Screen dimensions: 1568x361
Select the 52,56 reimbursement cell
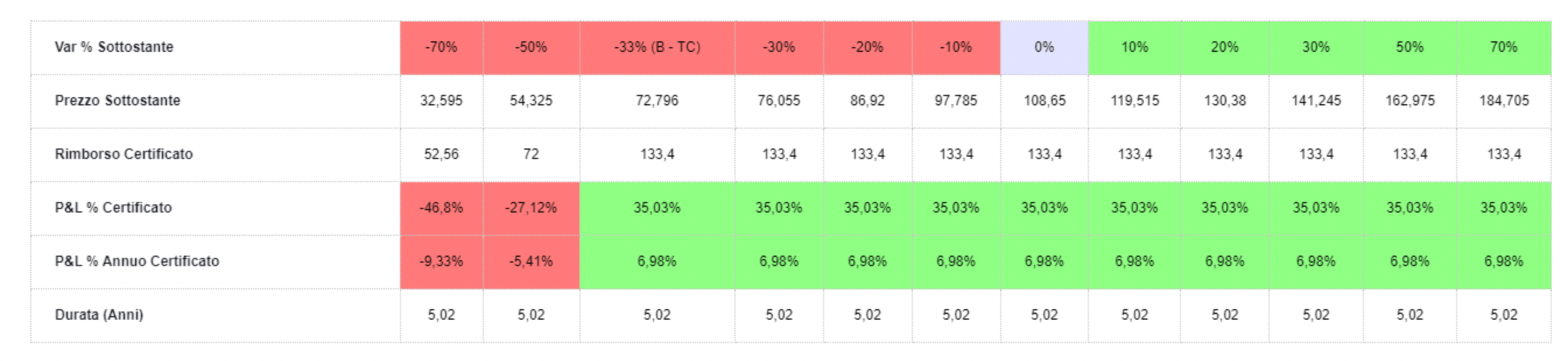pos(441,154)
